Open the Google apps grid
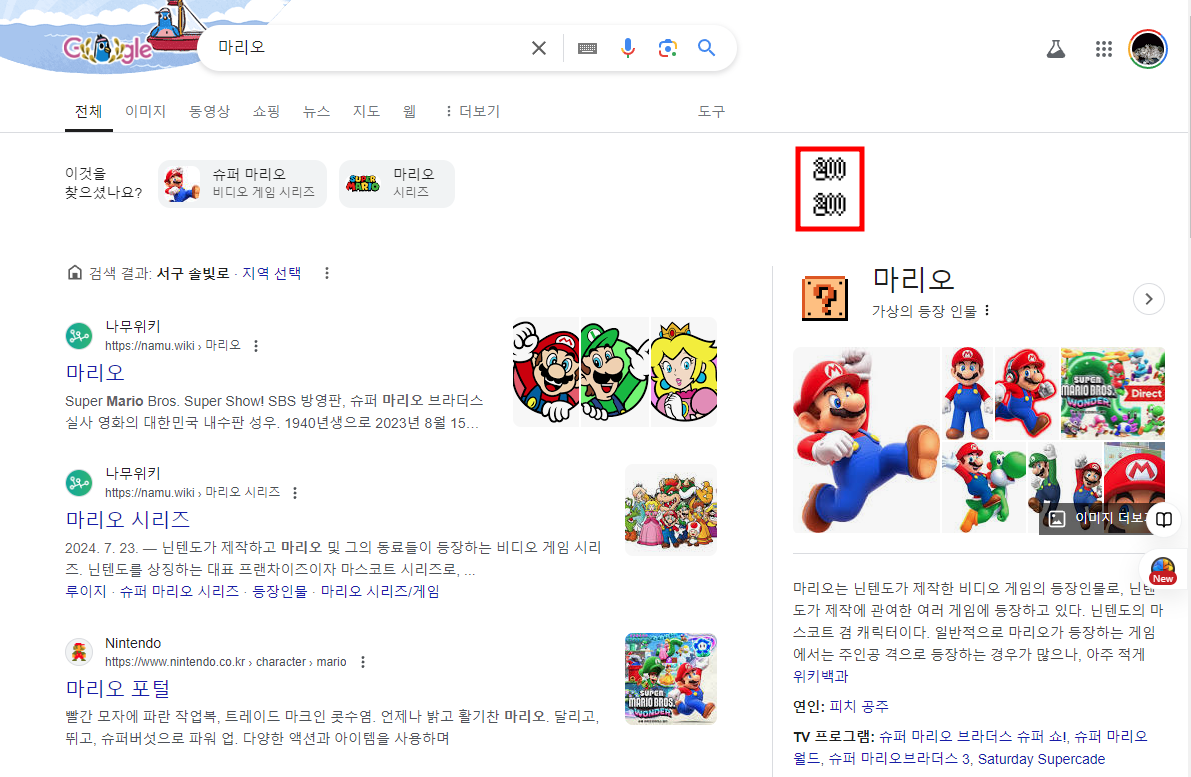Image resolution: width=1191 pixels, height=777 pixels. click(1104, 49)
